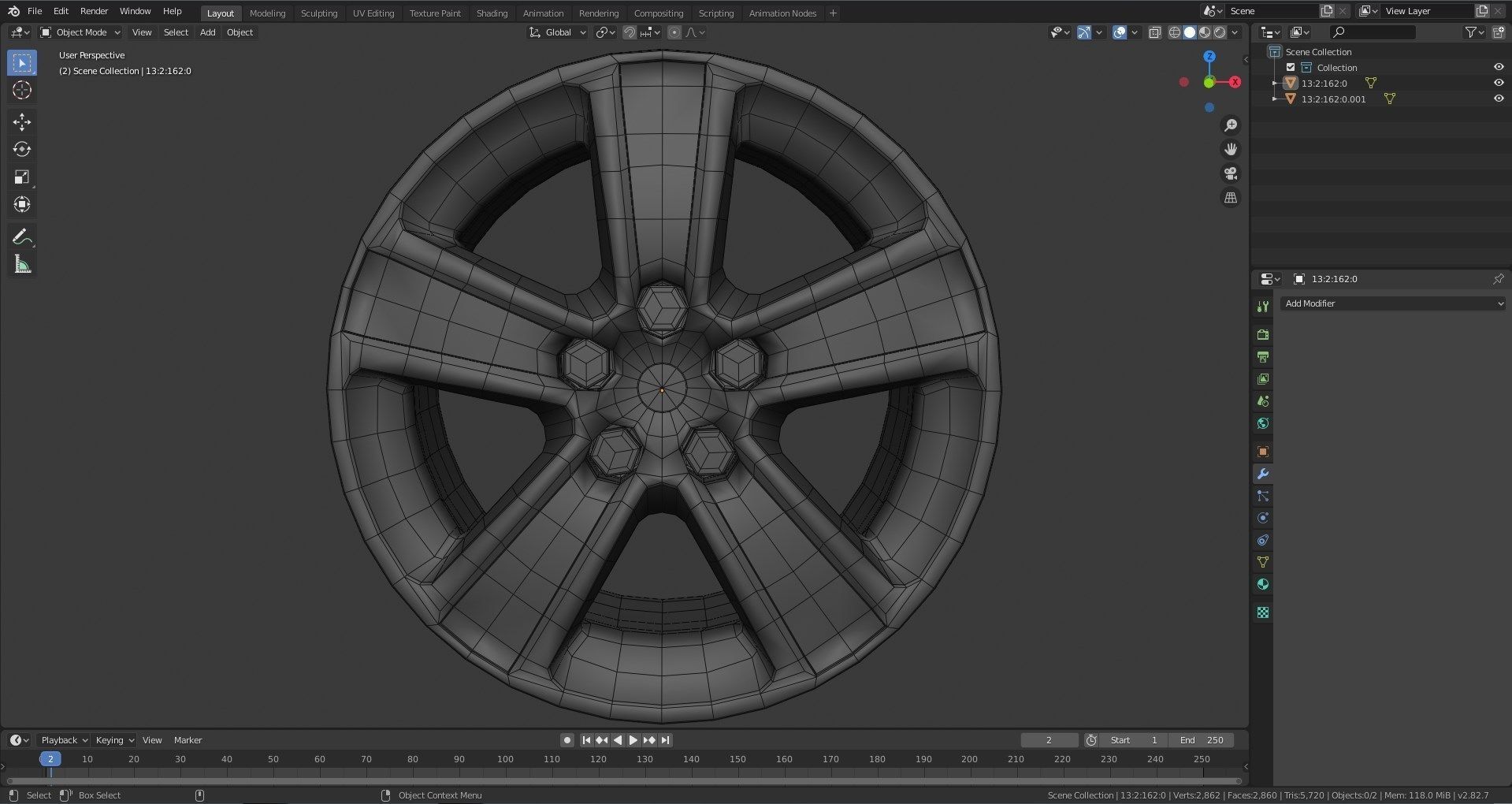Click the play animation button
This screenshot has width=1512, height=804.
[x=633, y=740]
